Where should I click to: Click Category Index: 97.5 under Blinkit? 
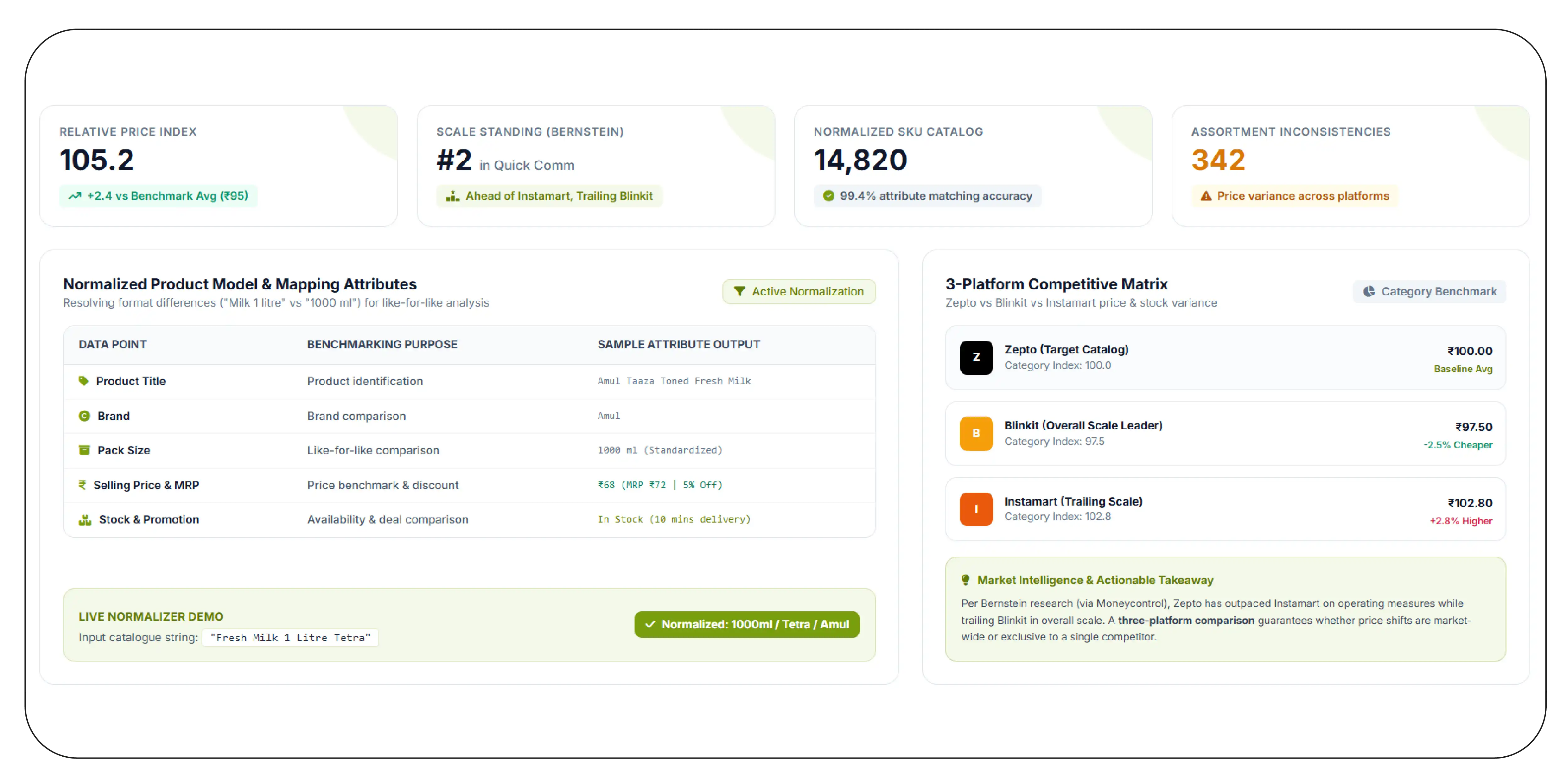(x=1054, y=441)
